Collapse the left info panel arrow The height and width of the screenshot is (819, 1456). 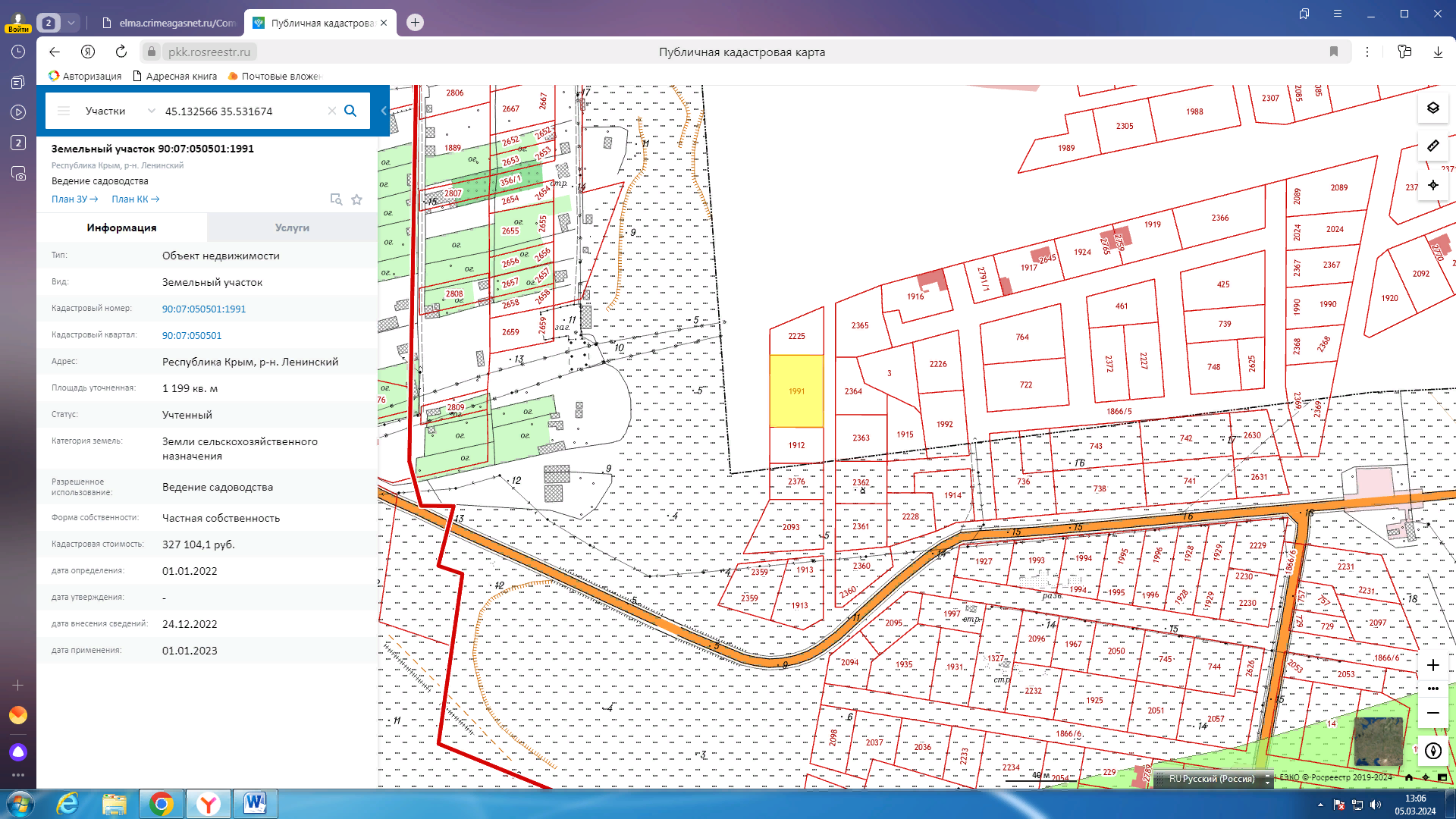coord(384,111)
